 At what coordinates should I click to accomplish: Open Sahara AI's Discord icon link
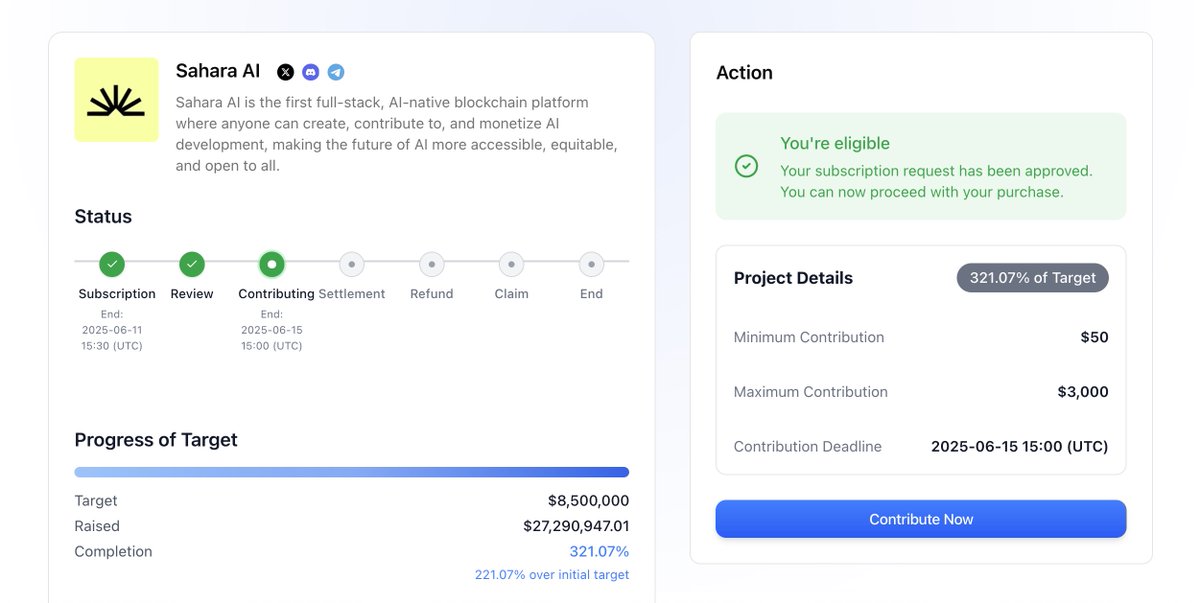pyautogui.click(x=311, y=72)
